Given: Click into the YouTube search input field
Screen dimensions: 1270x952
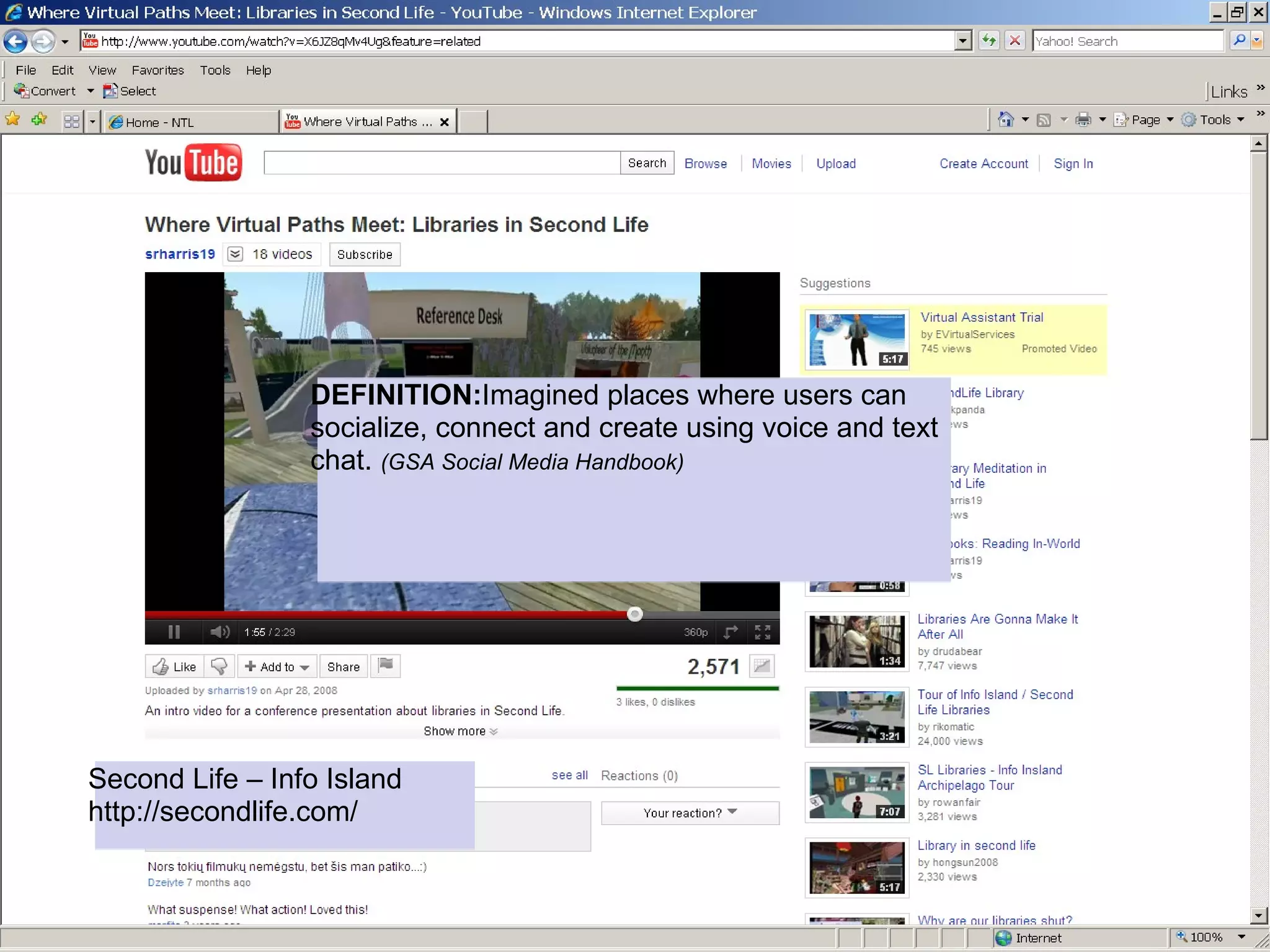Looking at the screenshot, I should pyautogui.click(x=442, y=163).
